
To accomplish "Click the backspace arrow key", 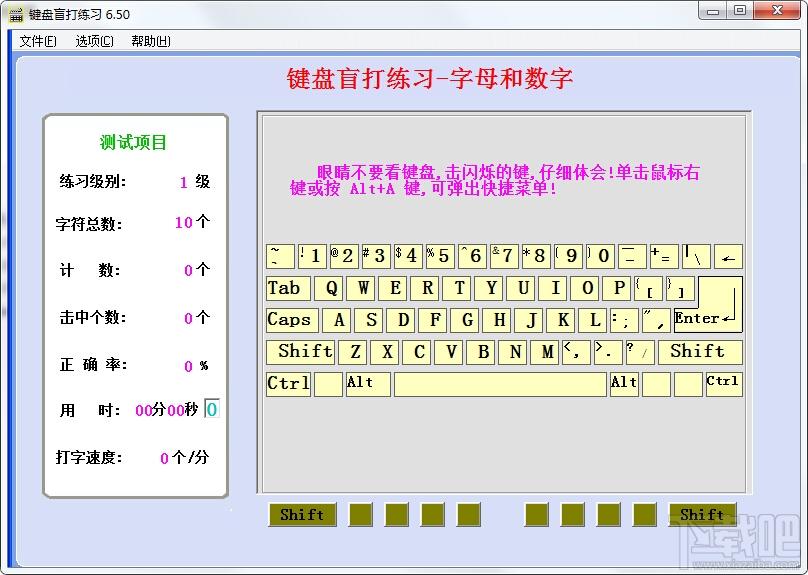I will [x=727, y=257].
